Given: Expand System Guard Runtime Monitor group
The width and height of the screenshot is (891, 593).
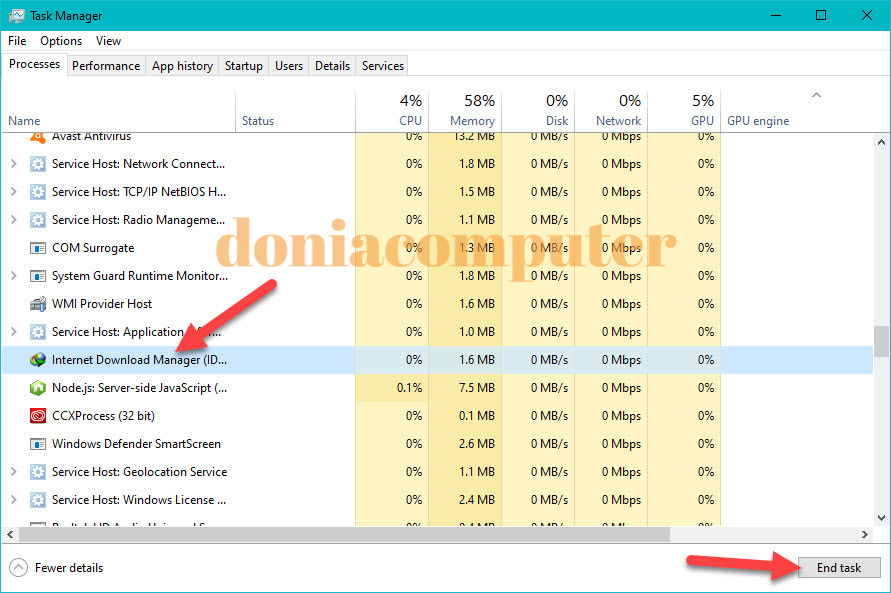Looking at the screenshot, I should click(x=14, y=275).
